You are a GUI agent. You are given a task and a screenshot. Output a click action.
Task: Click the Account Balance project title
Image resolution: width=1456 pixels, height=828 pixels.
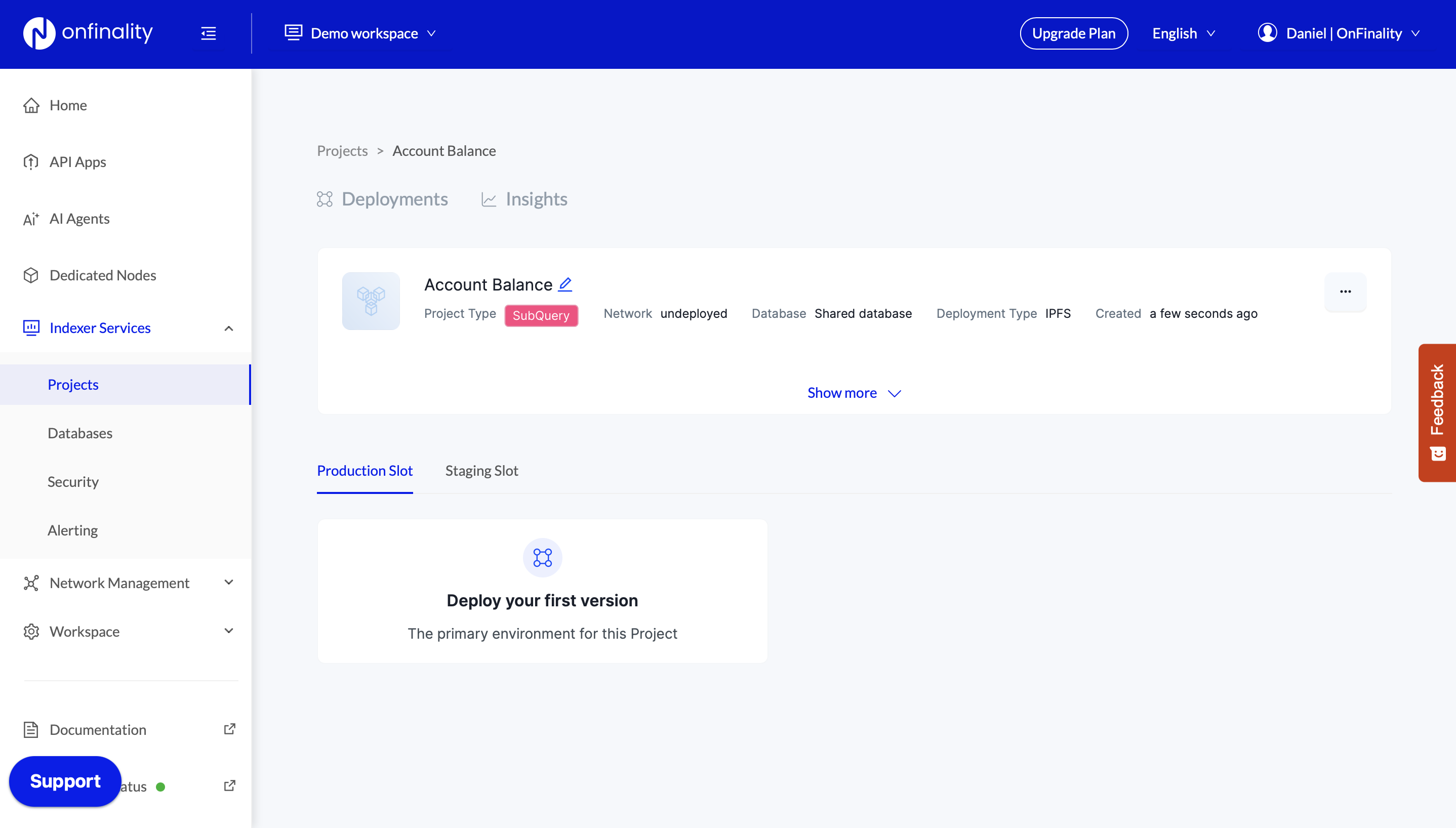point(488,284)
